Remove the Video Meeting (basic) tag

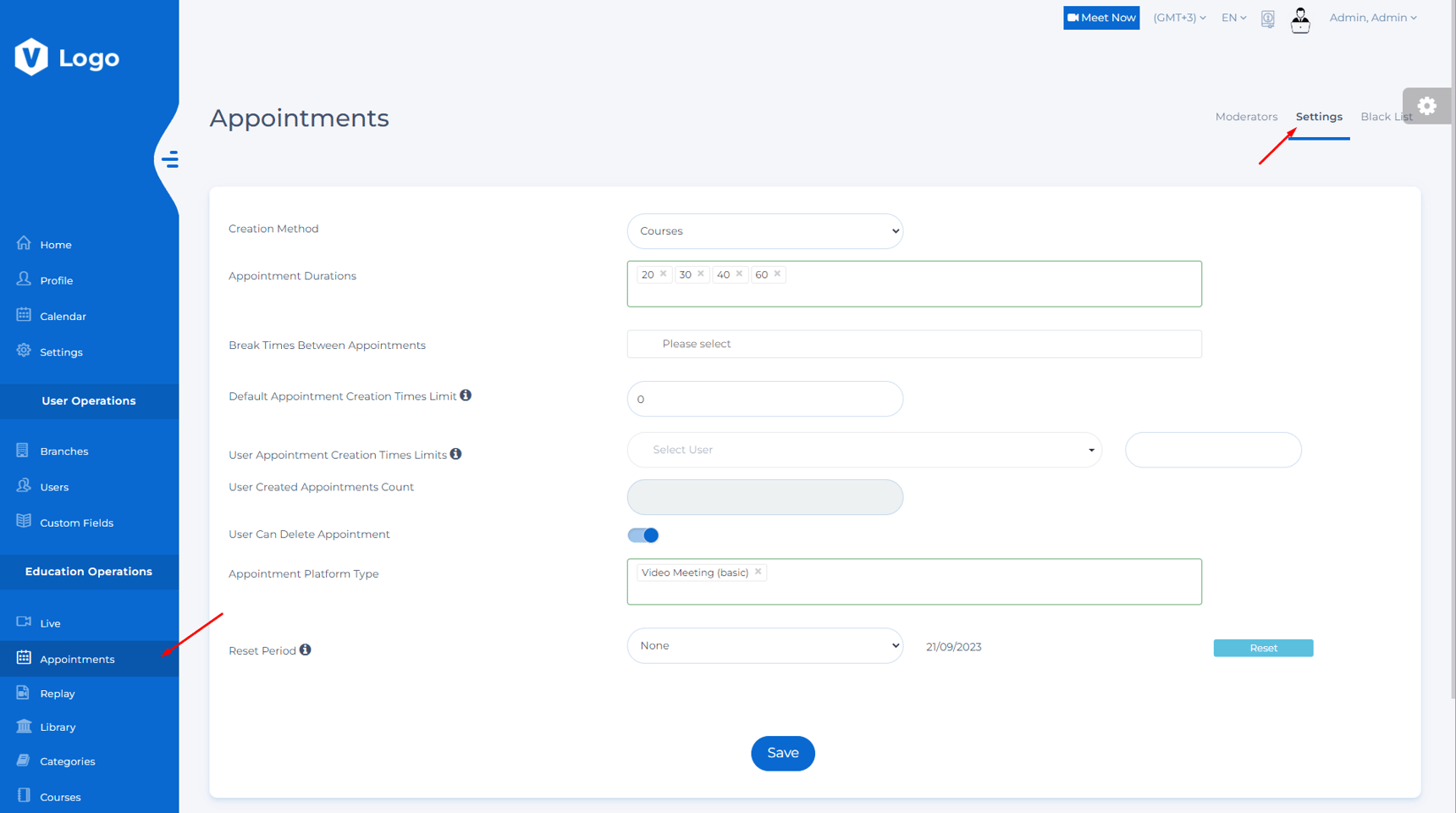click(758, 572)
